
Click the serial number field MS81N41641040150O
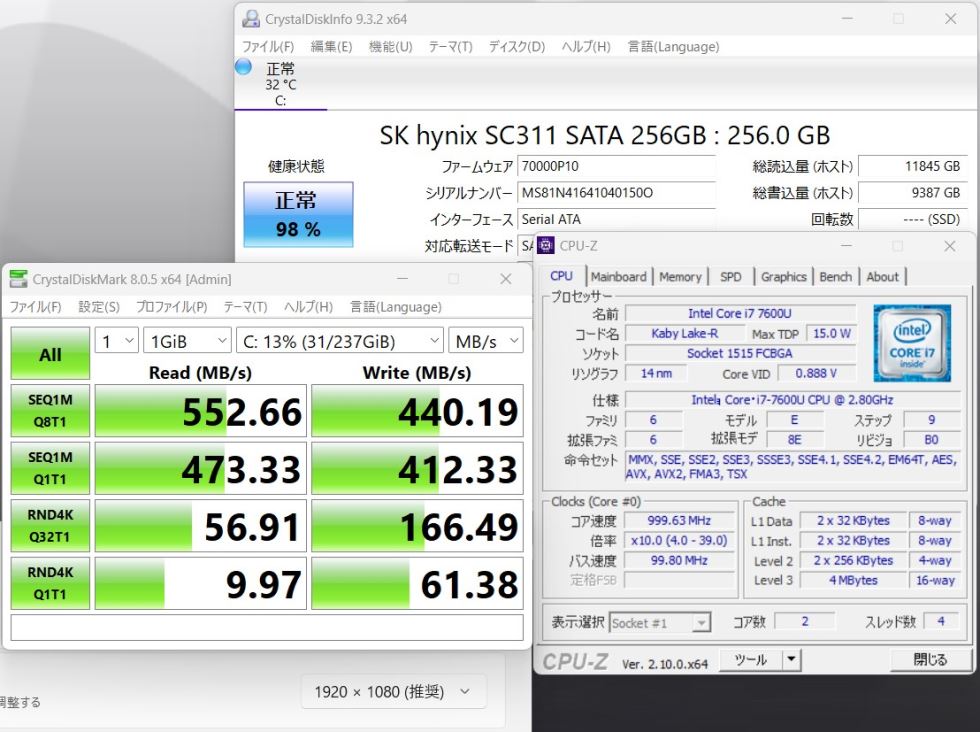coord(616,193)
